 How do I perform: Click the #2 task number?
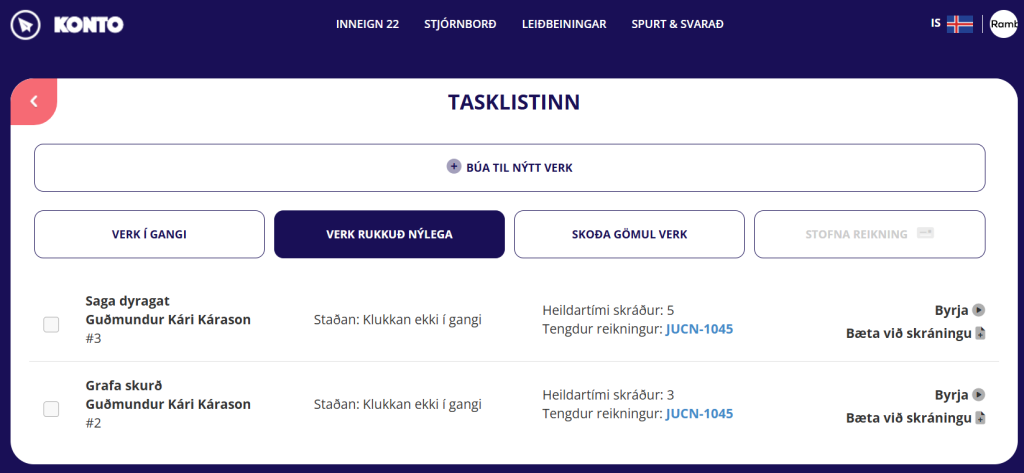click(x=93, y=423)
